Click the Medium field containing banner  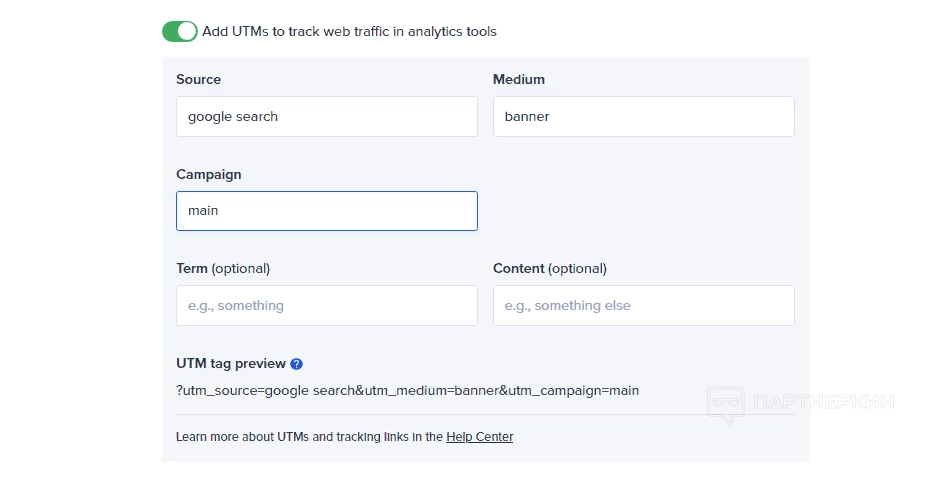click(x=643, y=117)
